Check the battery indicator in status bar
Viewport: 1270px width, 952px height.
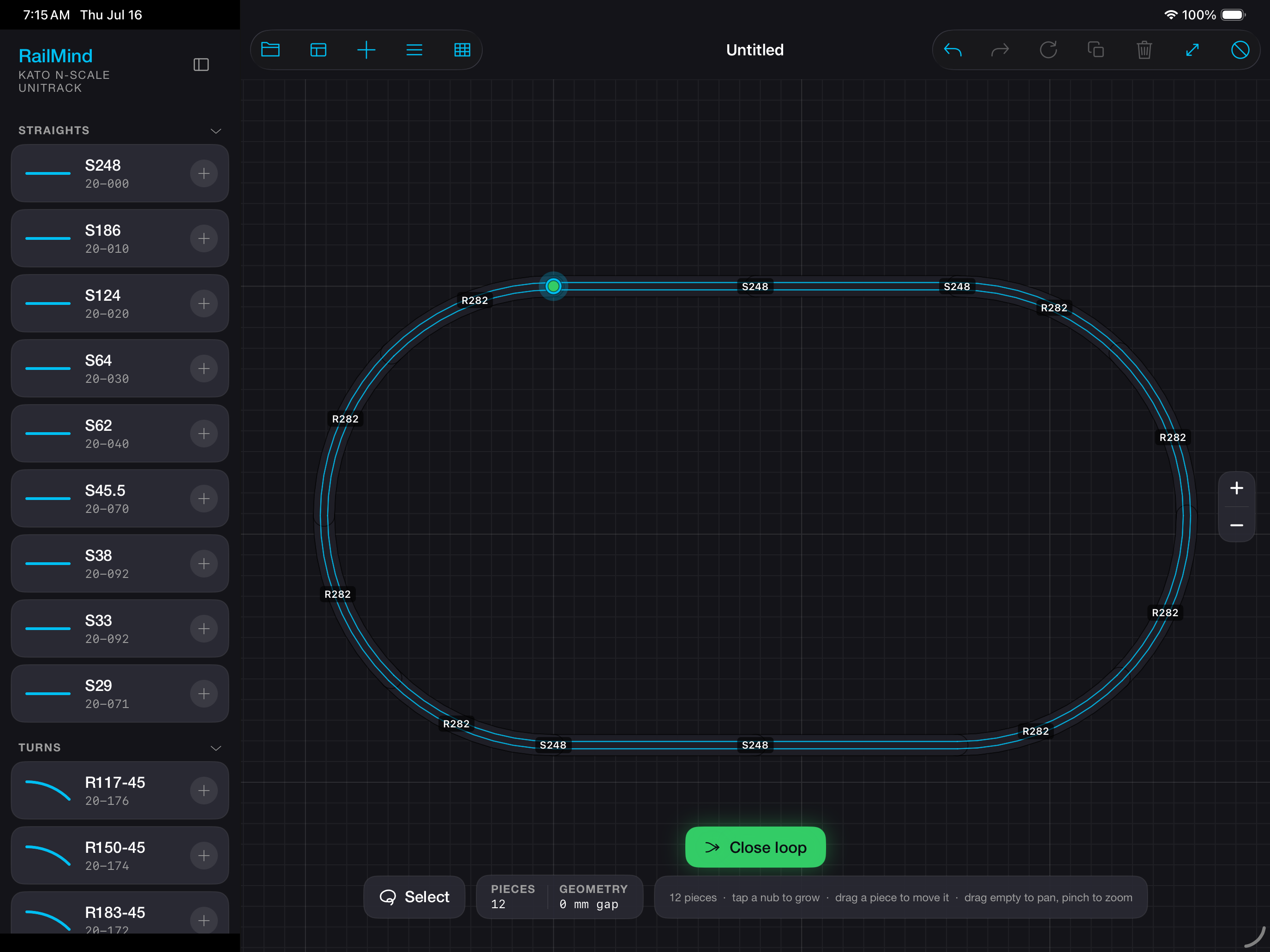1233,15
